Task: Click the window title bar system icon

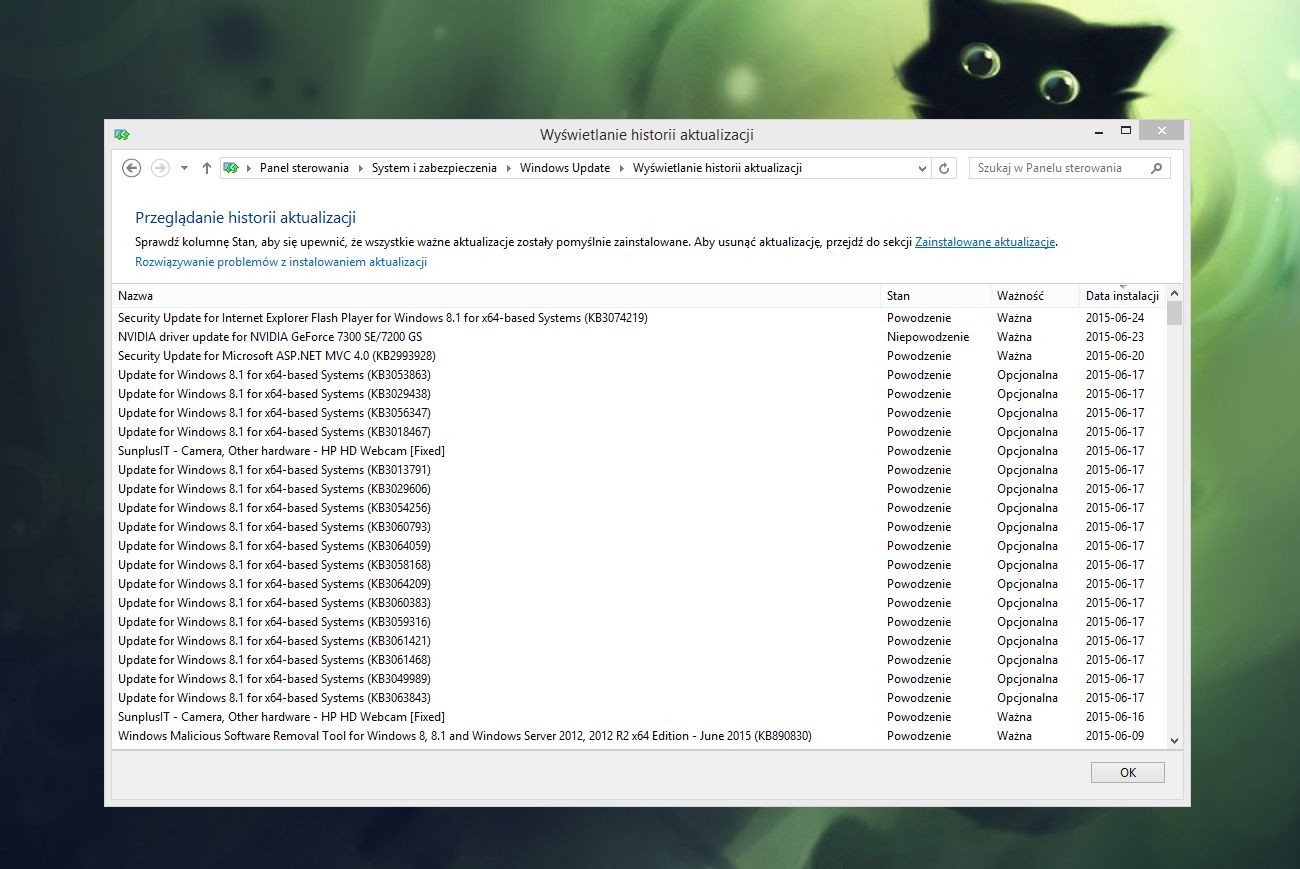Action: point(122,134)
